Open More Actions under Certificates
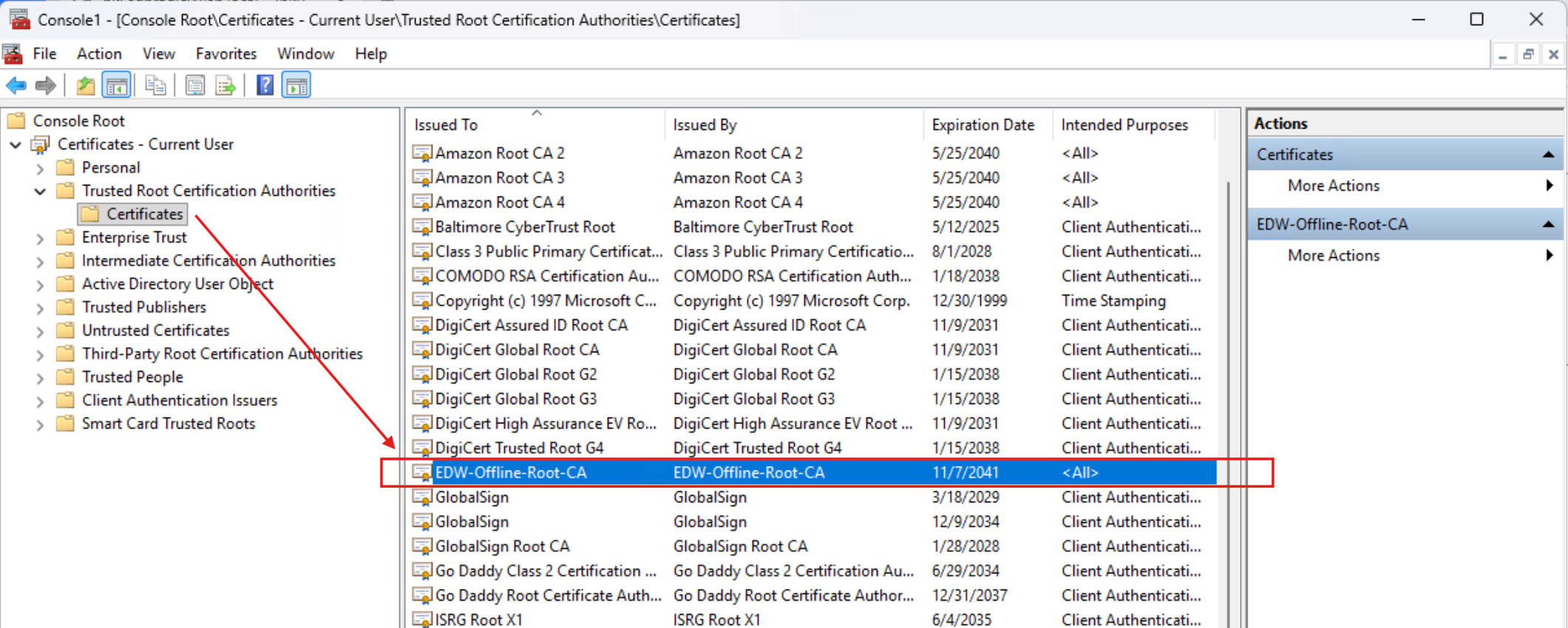The height and width of the screenshot is (628, 1568). pos(1334,185)
